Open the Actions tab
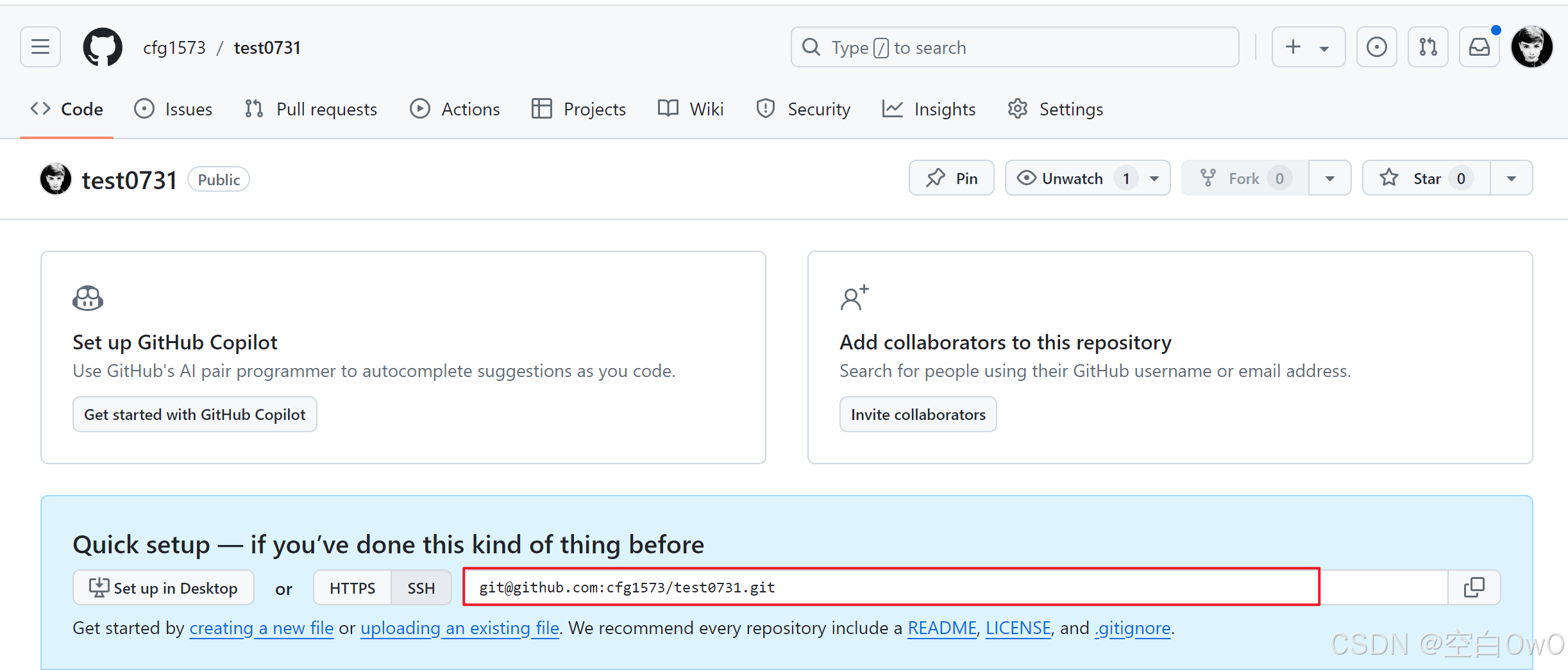Image resolution: width=1568 pixels, height=670 pixels. pyautogui.click(x=455, y=109)
